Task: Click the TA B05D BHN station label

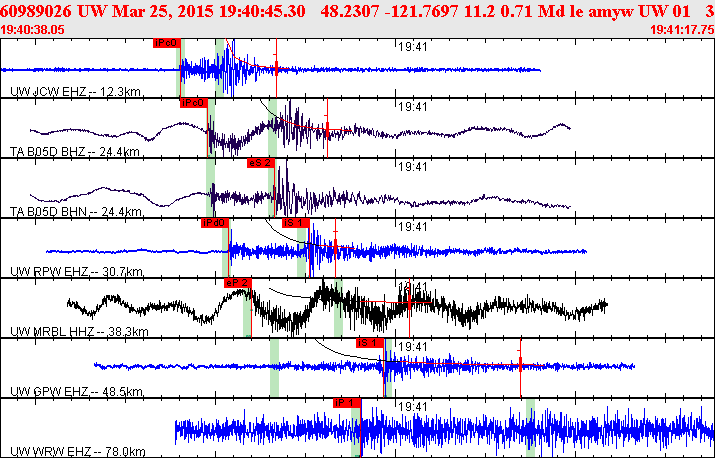Action: (x=76, y=212)
